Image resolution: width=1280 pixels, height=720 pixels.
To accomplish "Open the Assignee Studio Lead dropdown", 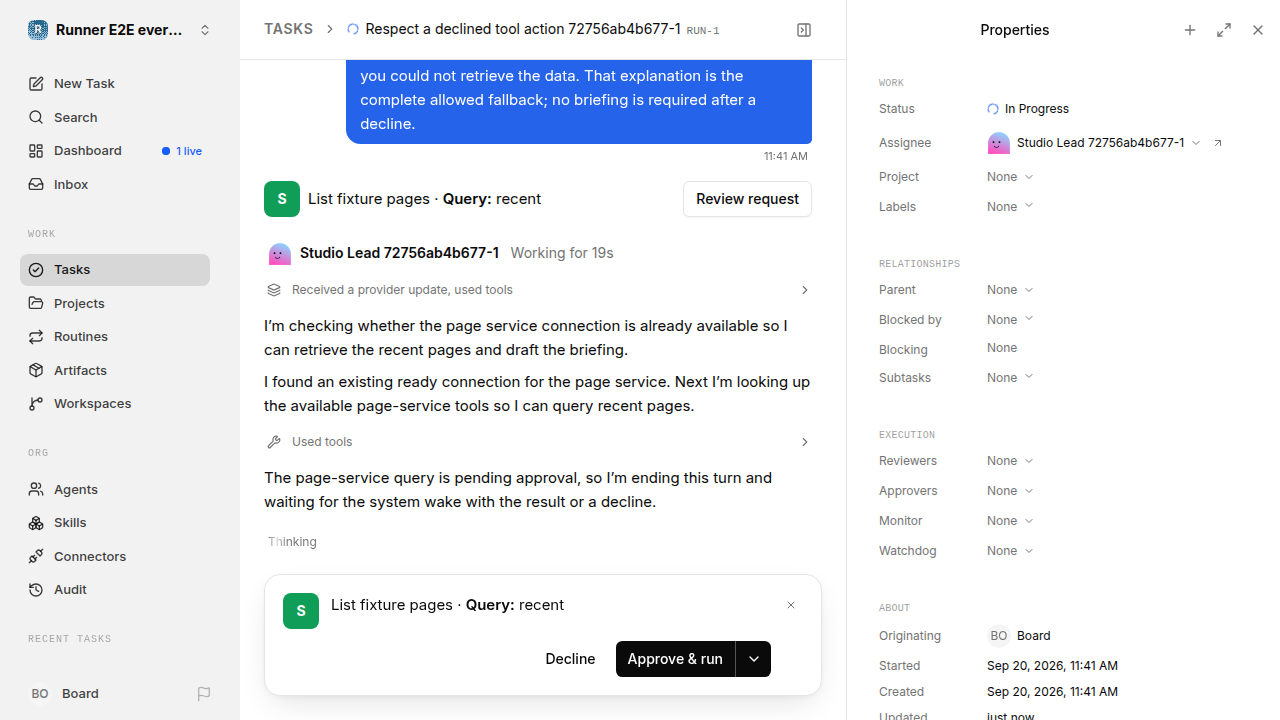I will tap(1094, 143).
